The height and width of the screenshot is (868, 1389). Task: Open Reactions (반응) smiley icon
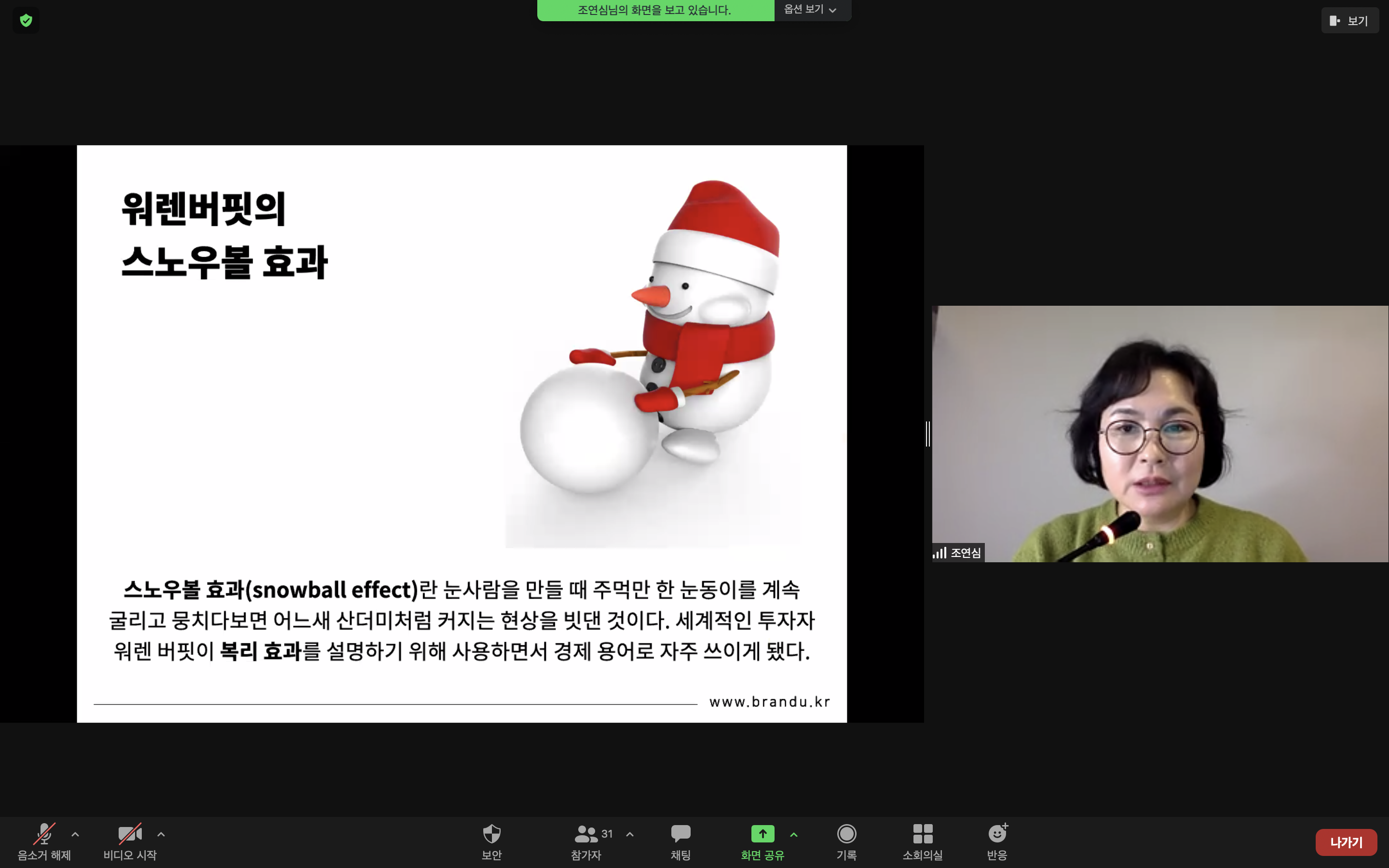coord(997,834)
